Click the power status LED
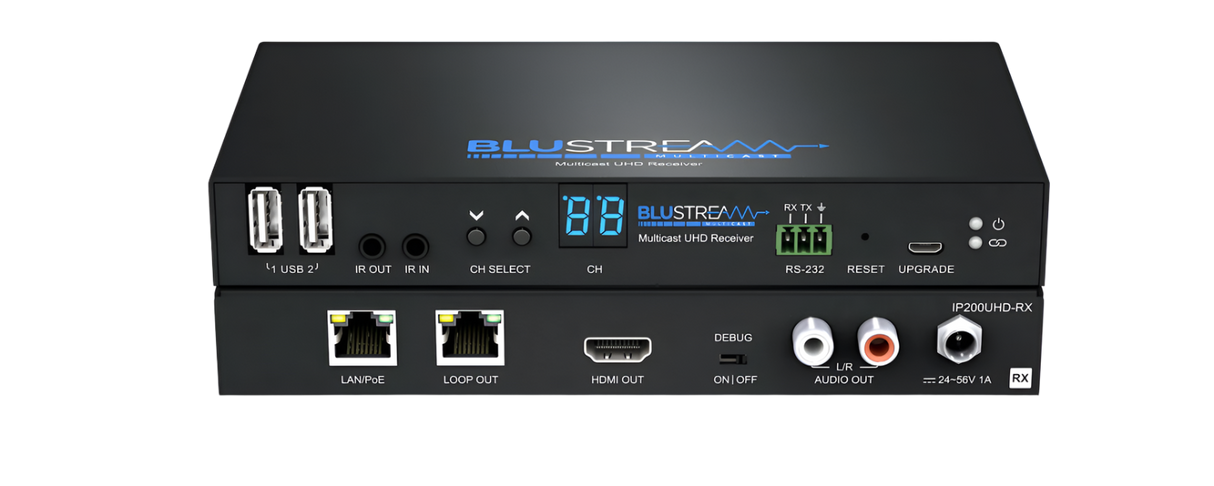Image resolution: width=1214 pixels, height=486 pixels. click(x=975, y=224)
